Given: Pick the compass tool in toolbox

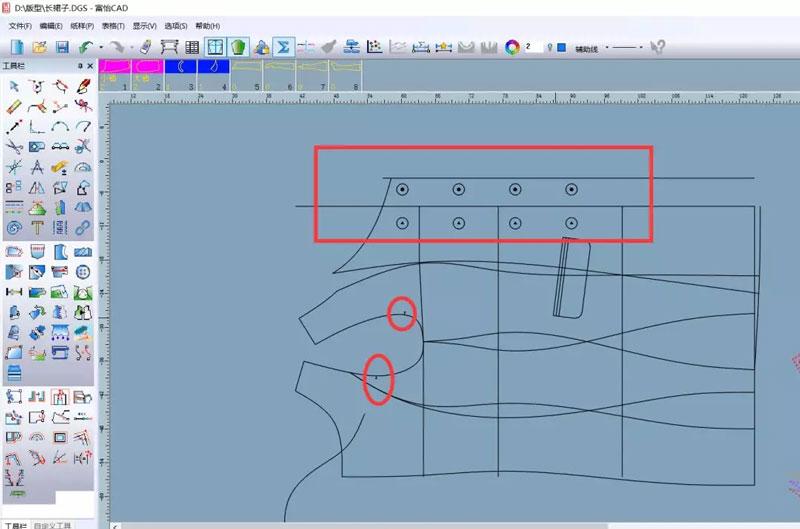Looking at the screenshot, I should point(37,167).
